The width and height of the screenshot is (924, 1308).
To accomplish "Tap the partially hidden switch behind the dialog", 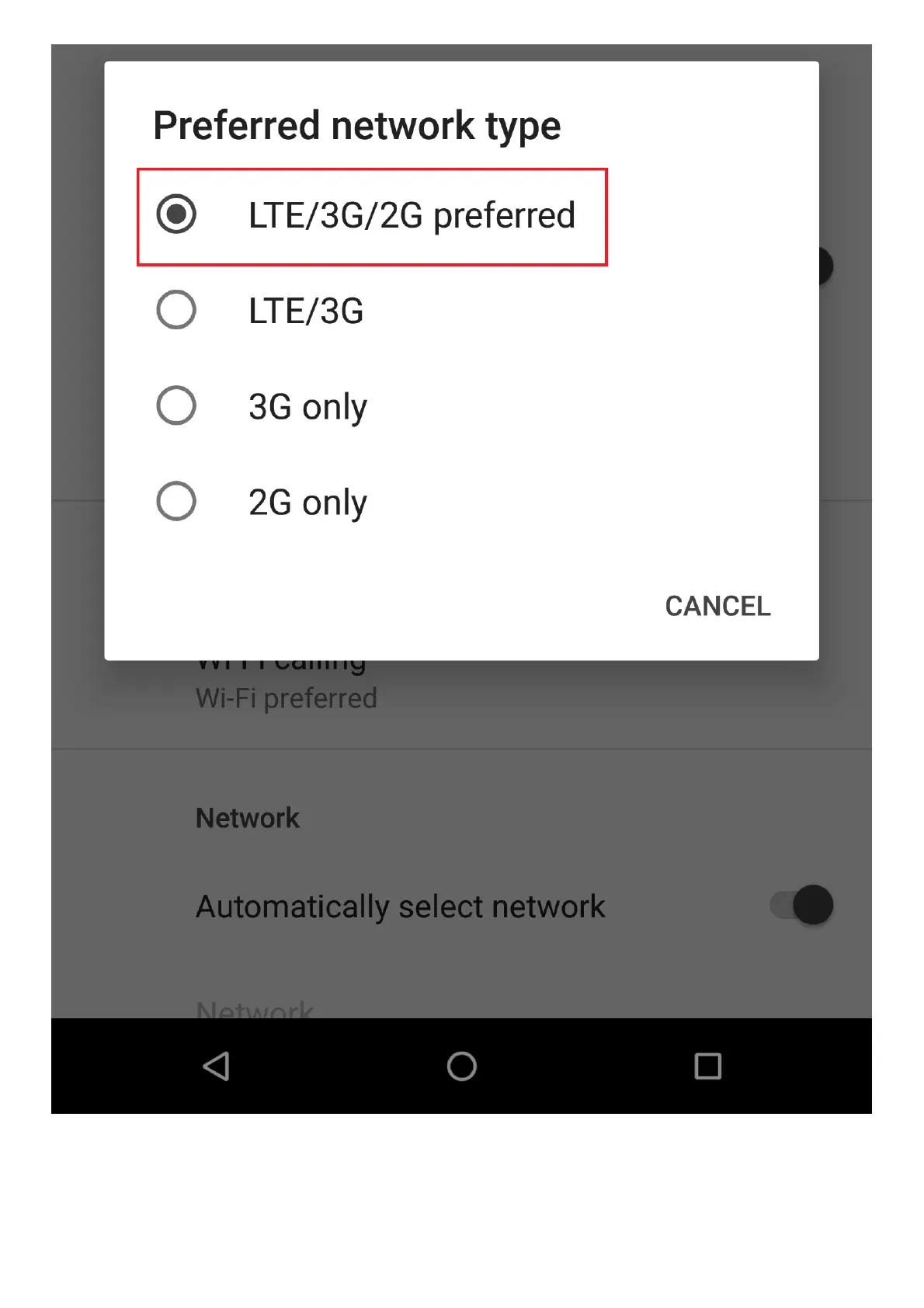I will click(825, 266).
